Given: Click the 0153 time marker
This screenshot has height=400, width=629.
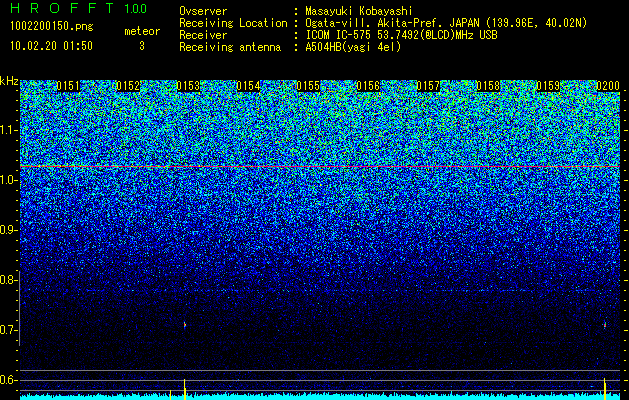Looking at the screenshot, I should 188,86.
